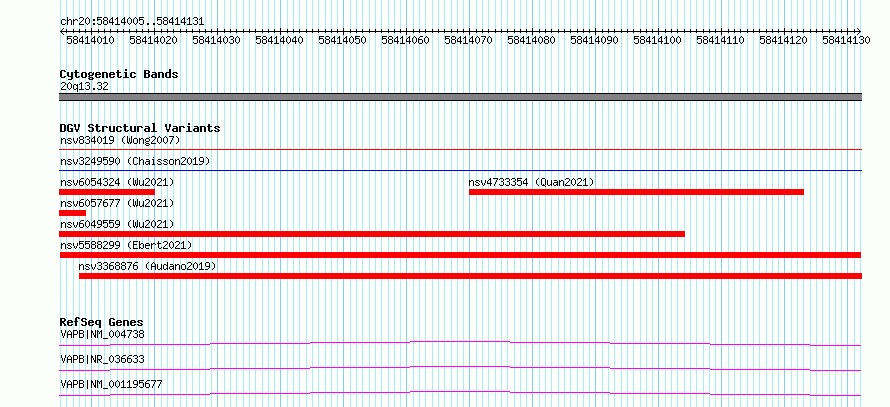Open the VAPB|NM_001195677 gene label
Image resolution: width=890 pixels, height=407 pixels.
point(111,384)
